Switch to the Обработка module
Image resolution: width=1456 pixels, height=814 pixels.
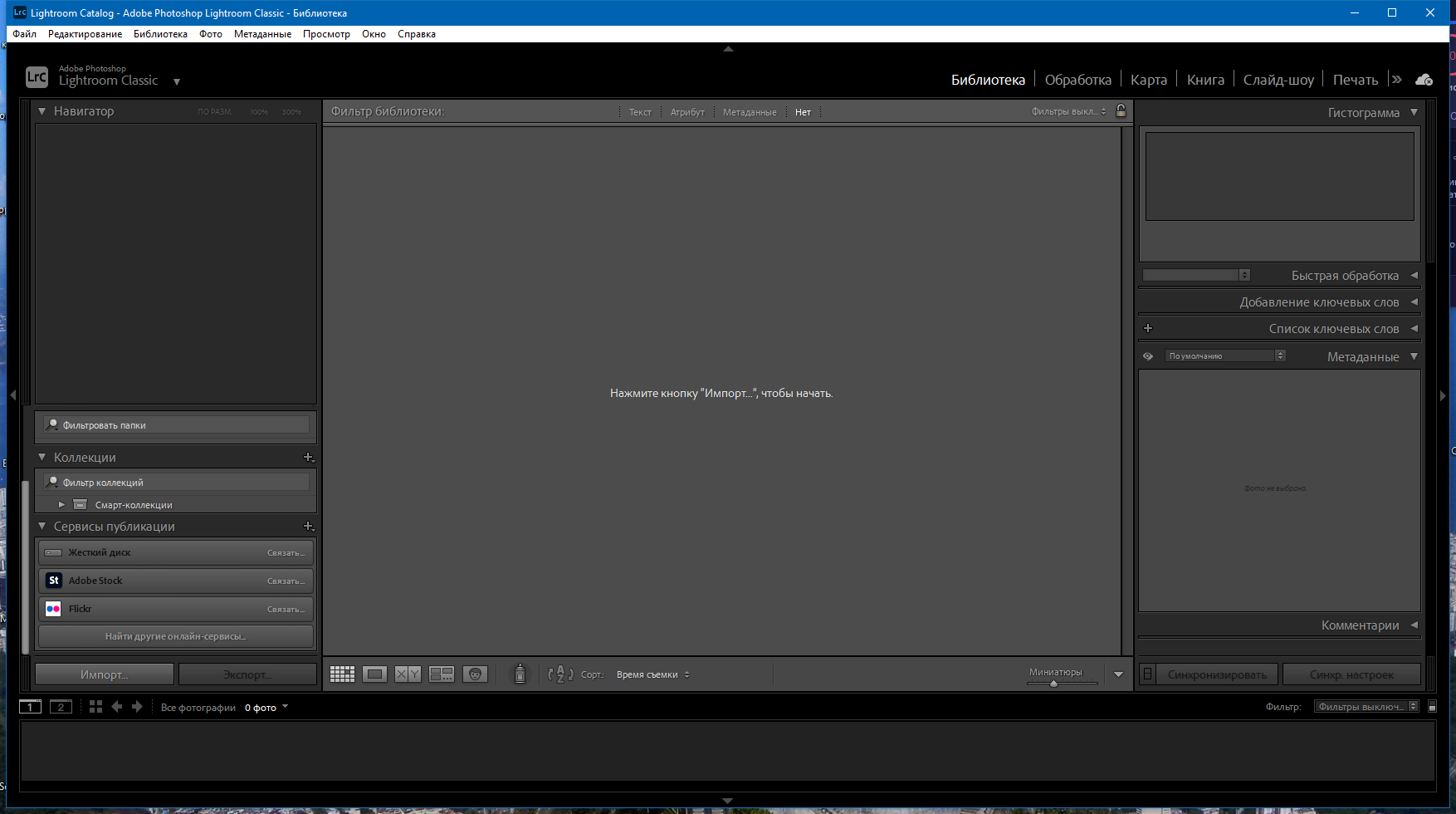[x=1077, y=80]
